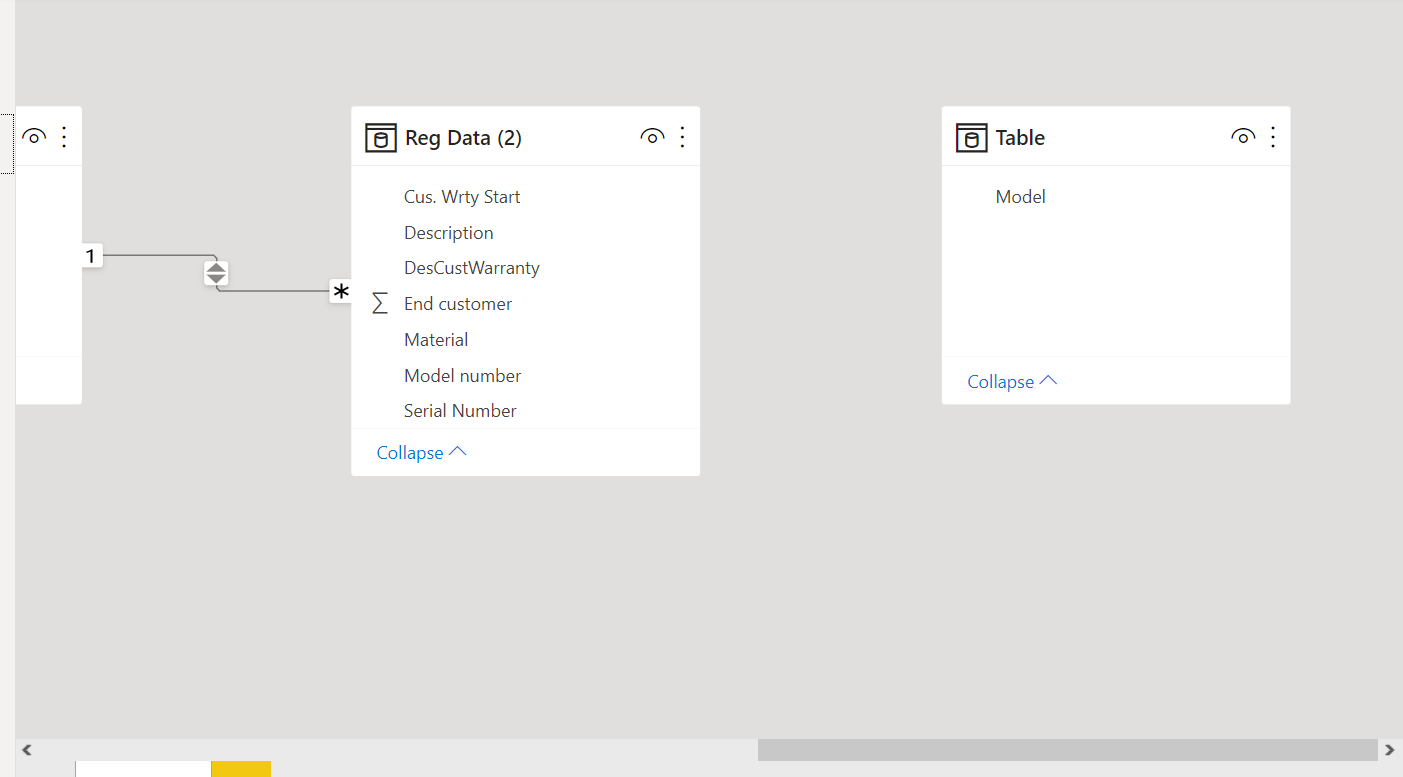Image resolution: width=1403 pixels, height=777 pixels.
Task: Click the Reg Data (2) table icon
Action: tap(381, 138)
